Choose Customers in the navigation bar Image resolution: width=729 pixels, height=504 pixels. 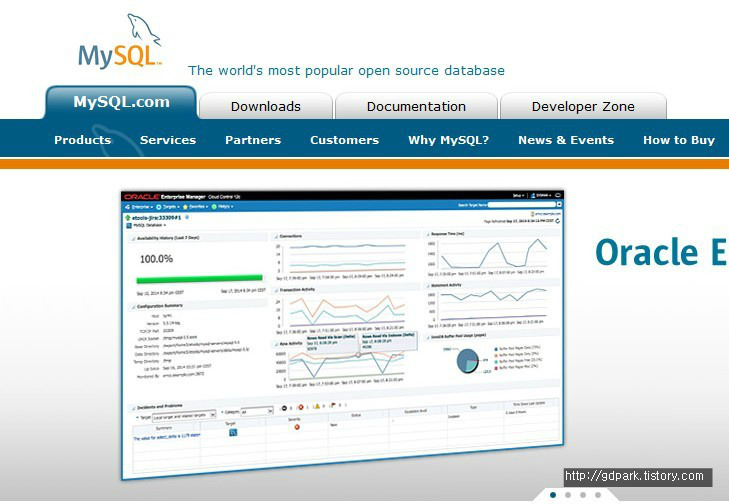tap(345, 140)
